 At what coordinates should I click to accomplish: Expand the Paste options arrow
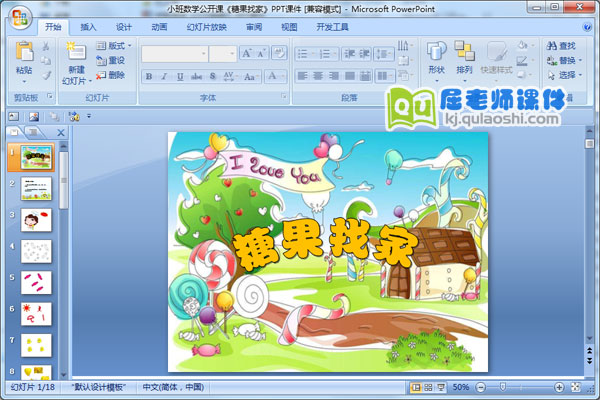(24, 82)
